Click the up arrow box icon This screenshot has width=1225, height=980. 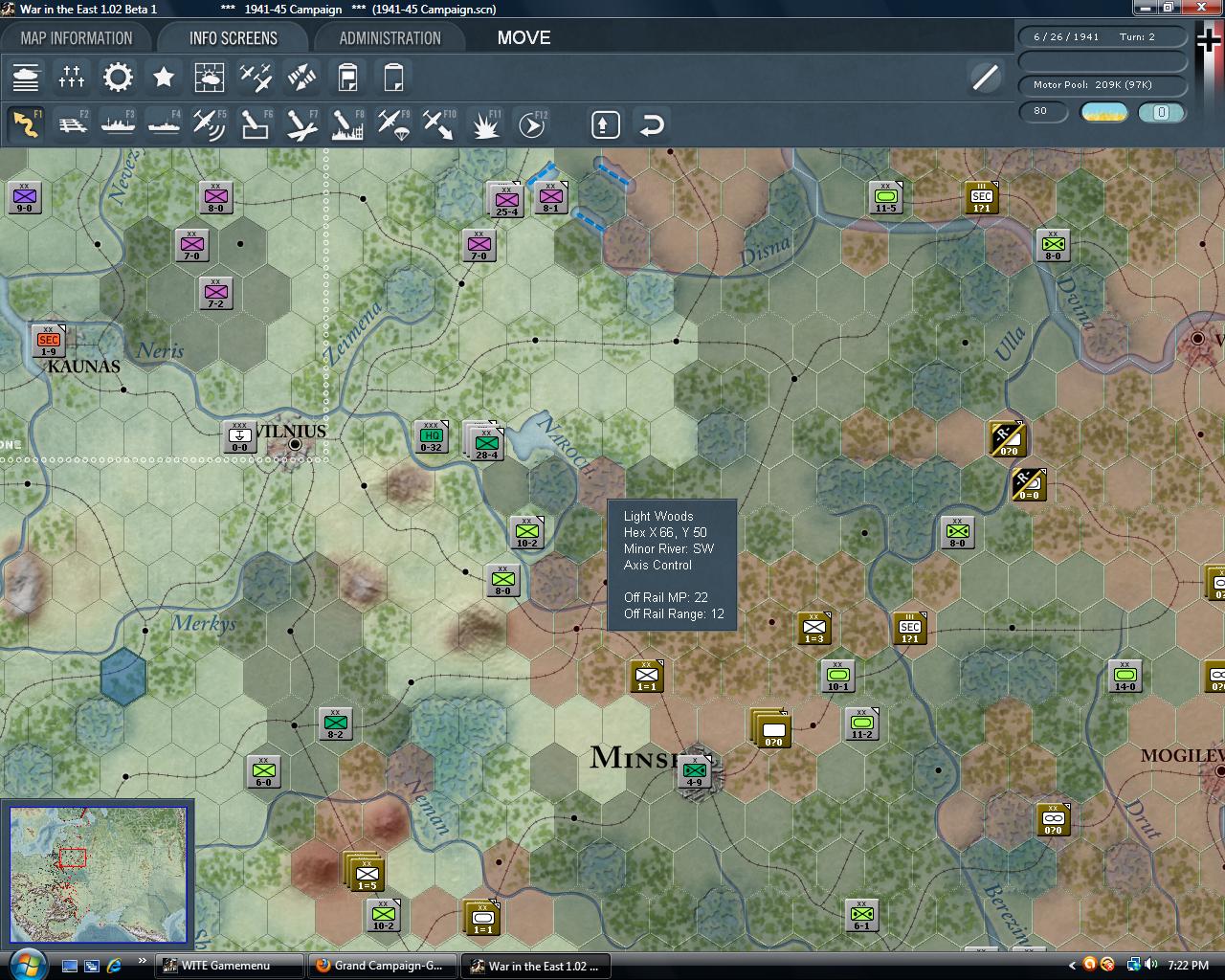click(606, 124)
